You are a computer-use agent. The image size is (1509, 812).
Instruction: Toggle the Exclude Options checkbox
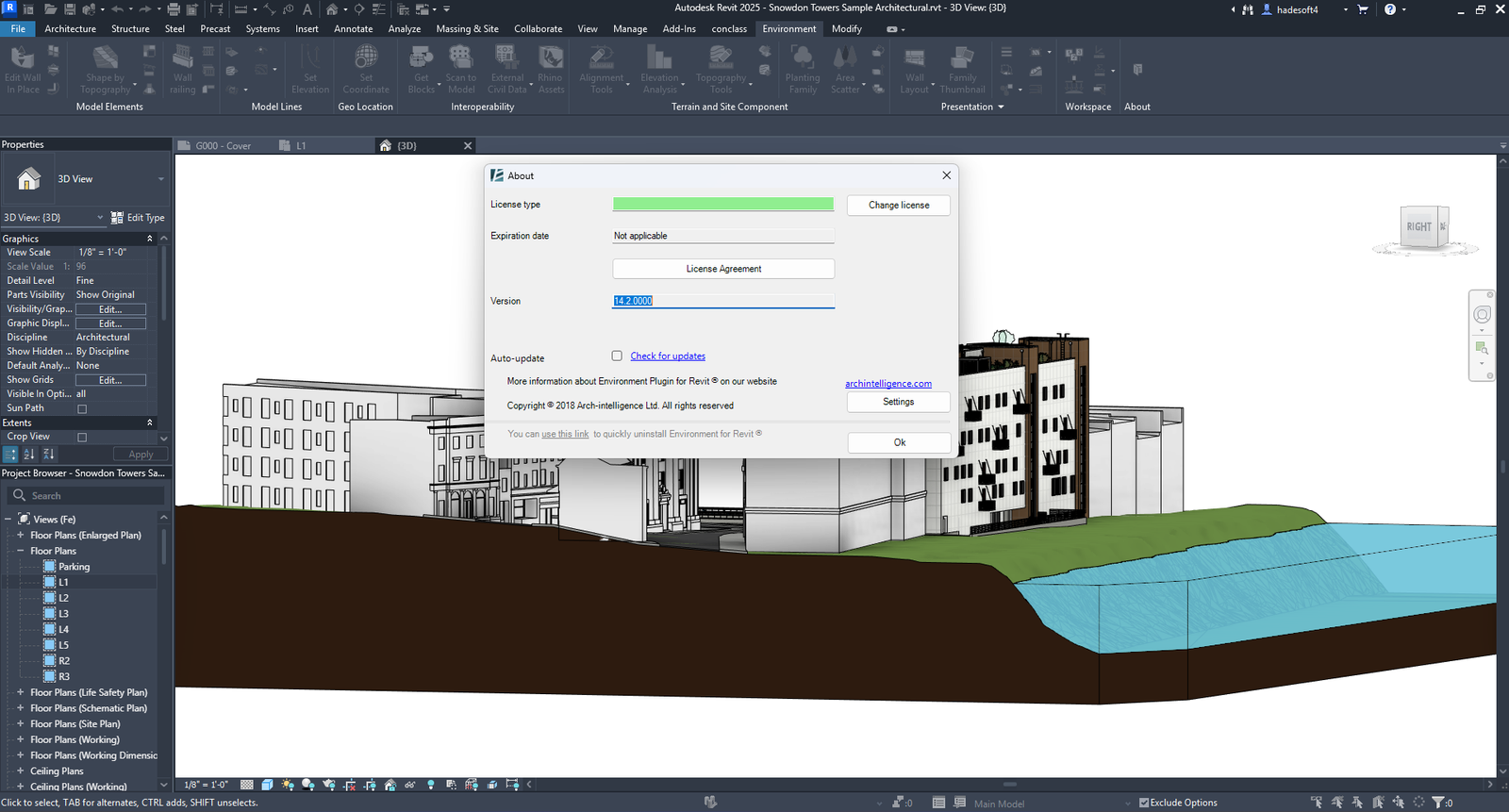pyautogui.click(x=1144, y=803)
